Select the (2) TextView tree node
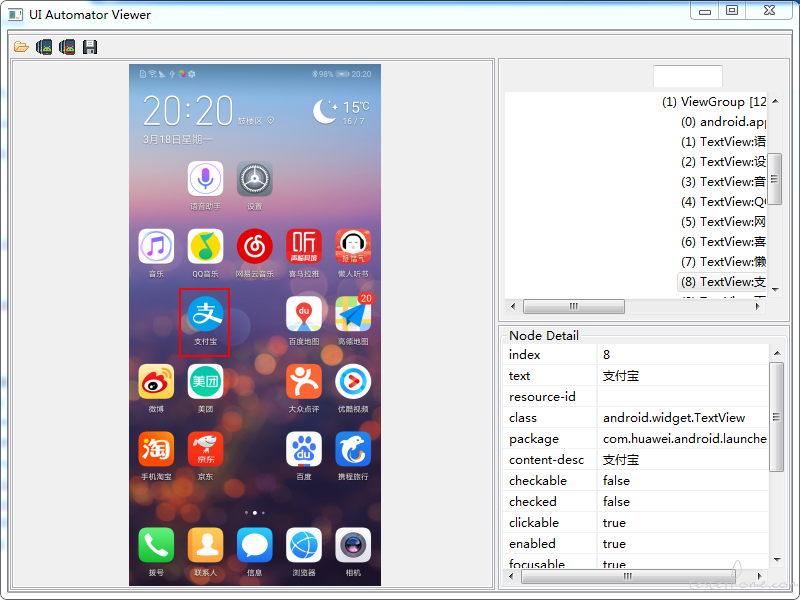This screenshot has width=800, height=600. (x=723, y=162)
